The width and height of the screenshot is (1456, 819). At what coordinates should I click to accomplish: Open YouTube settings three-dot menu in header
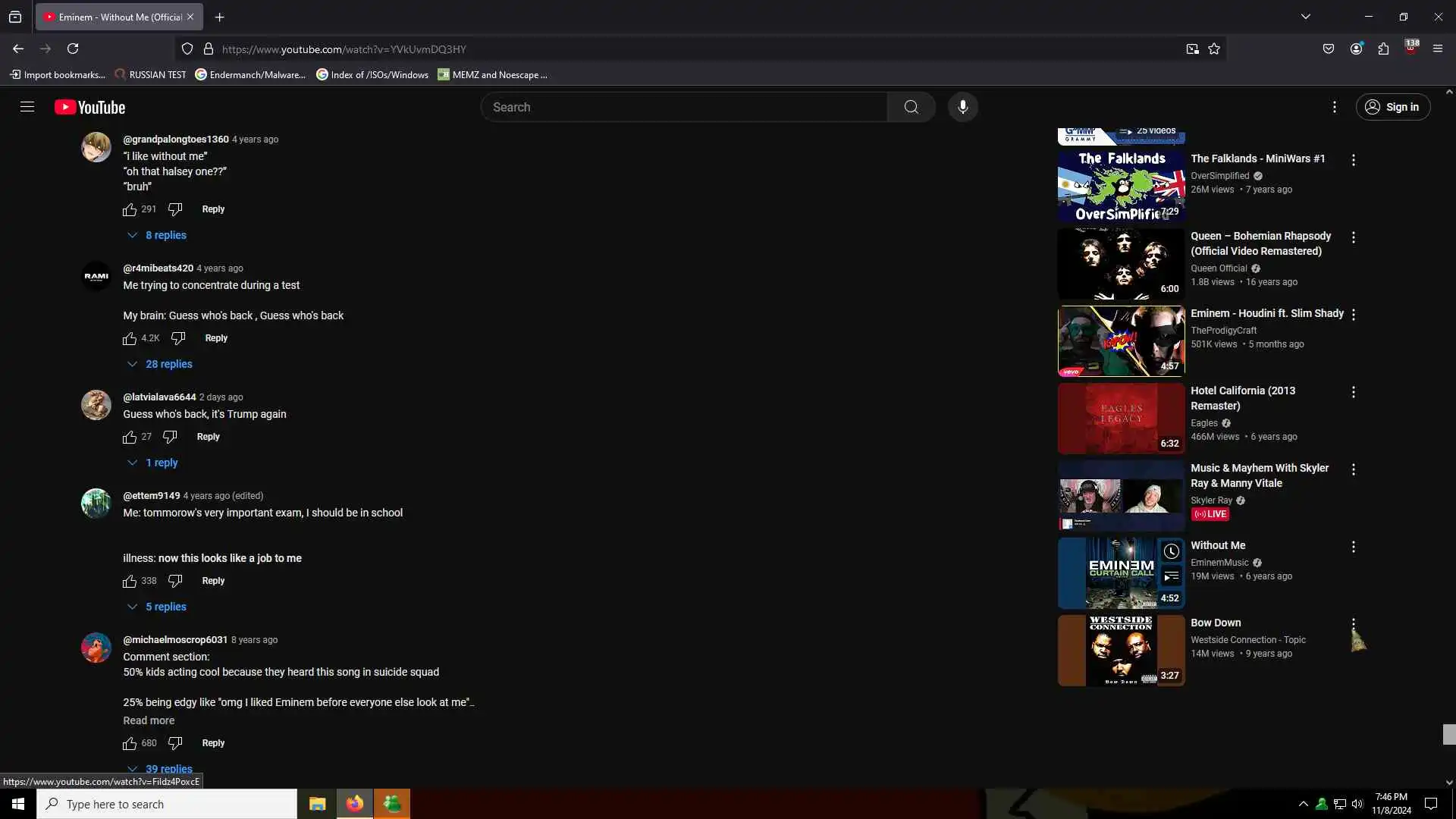[x=1335, y=107]
